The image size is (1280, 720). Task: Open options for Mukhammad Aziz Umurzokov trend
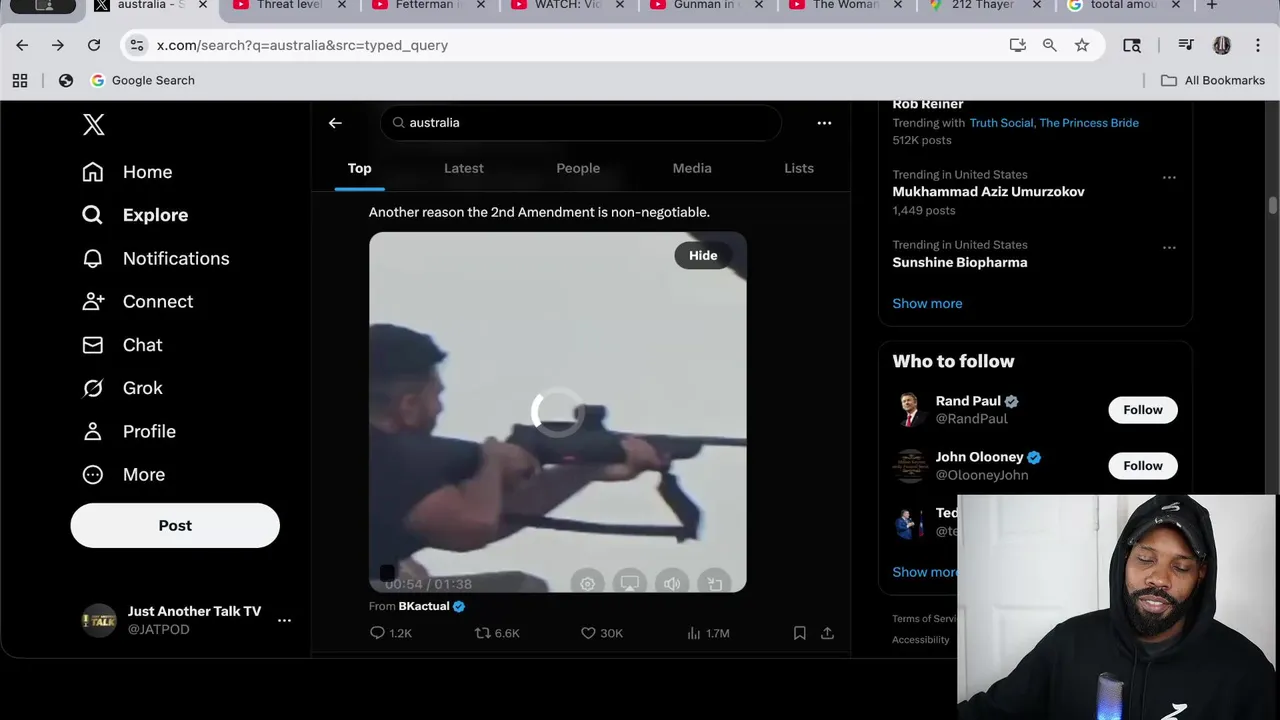pos(1169,177)
